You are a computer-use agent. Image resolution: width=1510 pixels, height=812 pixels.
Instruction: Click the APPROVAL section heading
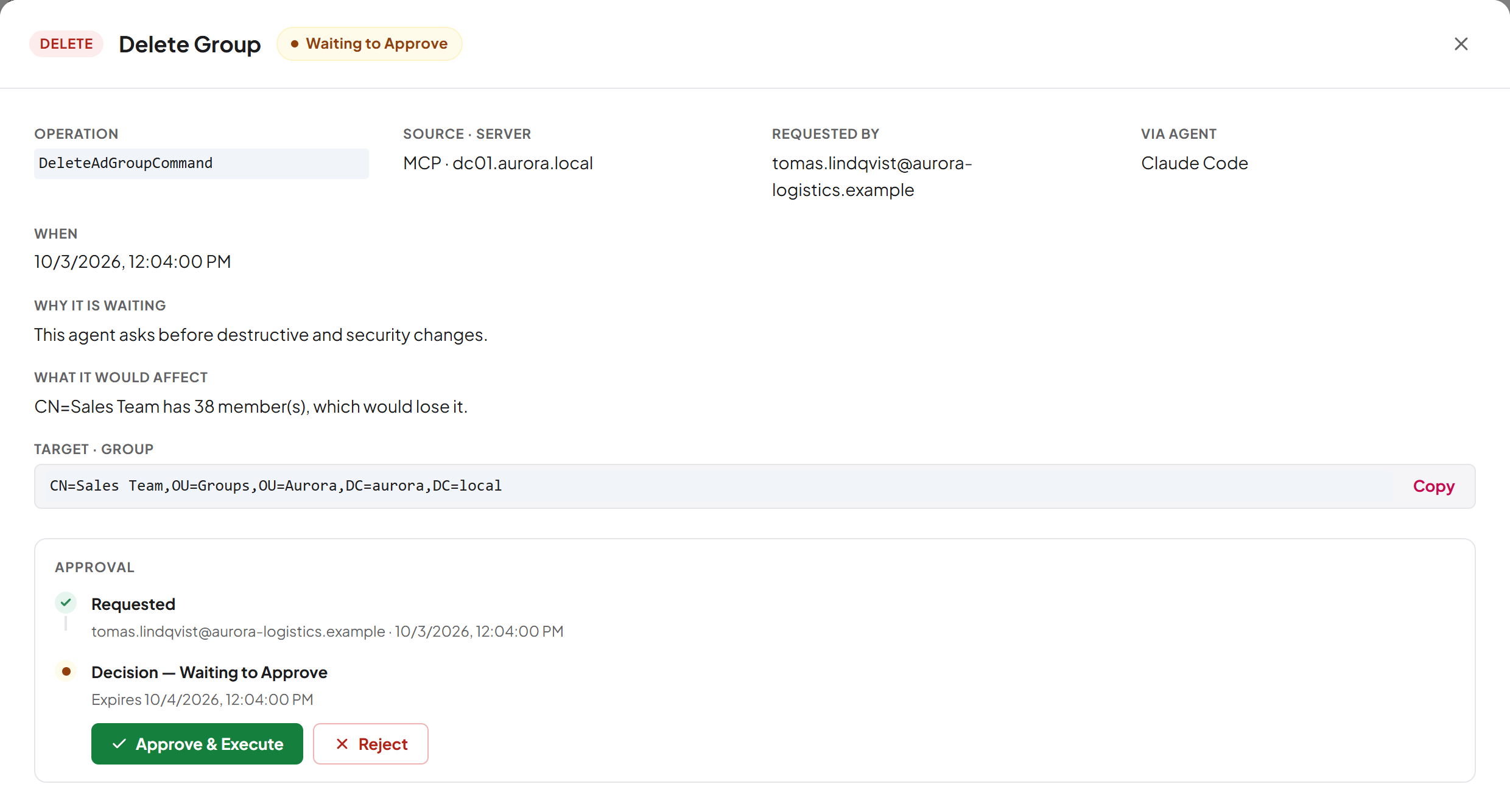click(x=94, y=567)
